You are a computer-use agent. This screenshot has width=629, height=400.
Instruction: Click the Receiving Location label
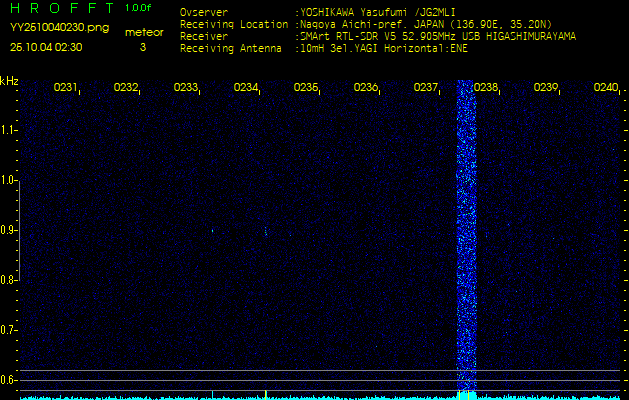pyautogui.click(x=234, y=24)
